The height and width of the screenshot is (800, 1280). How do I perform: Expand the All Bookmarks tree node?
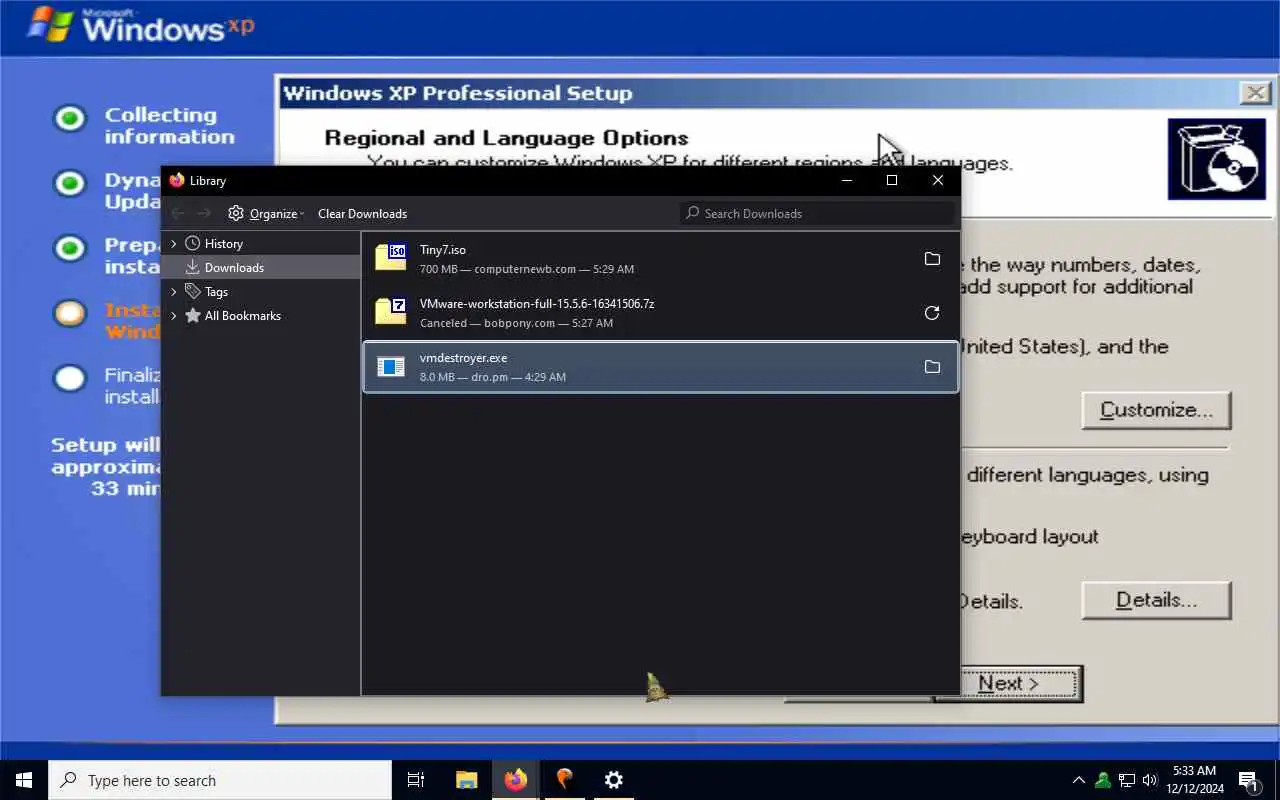point(174,315)
